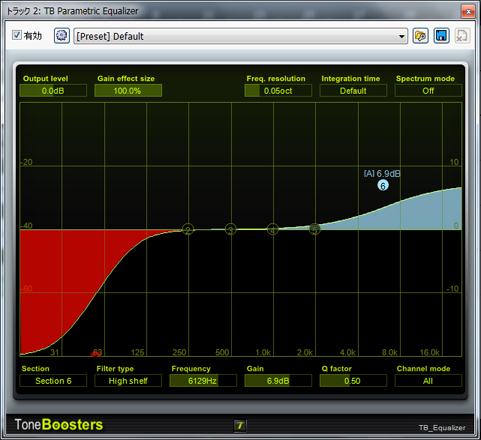Adjust the Gain effect size 100.0% slider
The height and width of the screenshot is (440, 481).
pyautogui.click(x=128, y=91)
